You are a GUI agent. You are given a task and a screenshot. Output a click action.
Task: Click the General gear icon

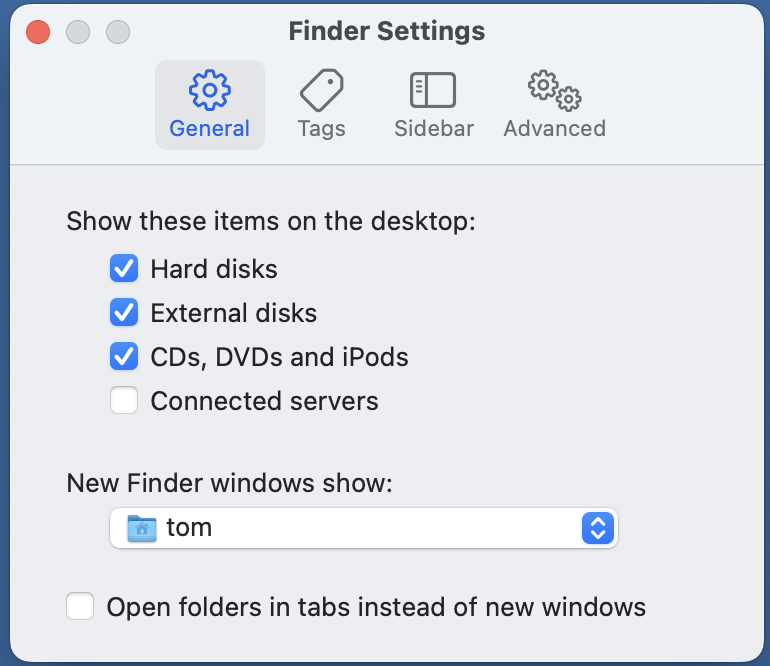(210, 90)
